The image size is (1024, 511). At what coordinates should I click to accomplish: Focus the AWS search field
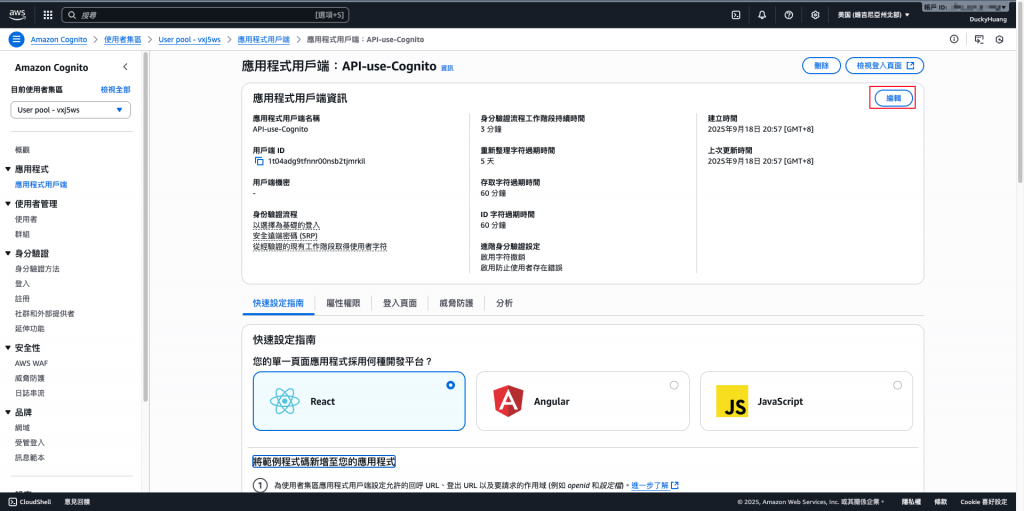tap(205, 14)
